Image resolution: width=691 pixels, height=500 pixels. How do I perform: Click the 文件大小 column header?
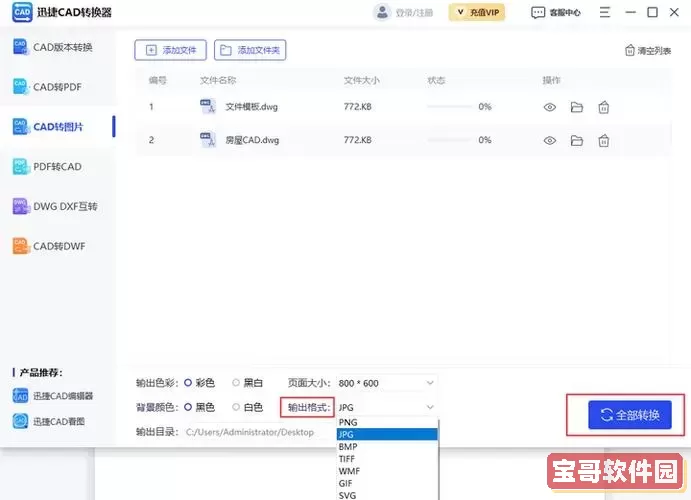[361, 80]
